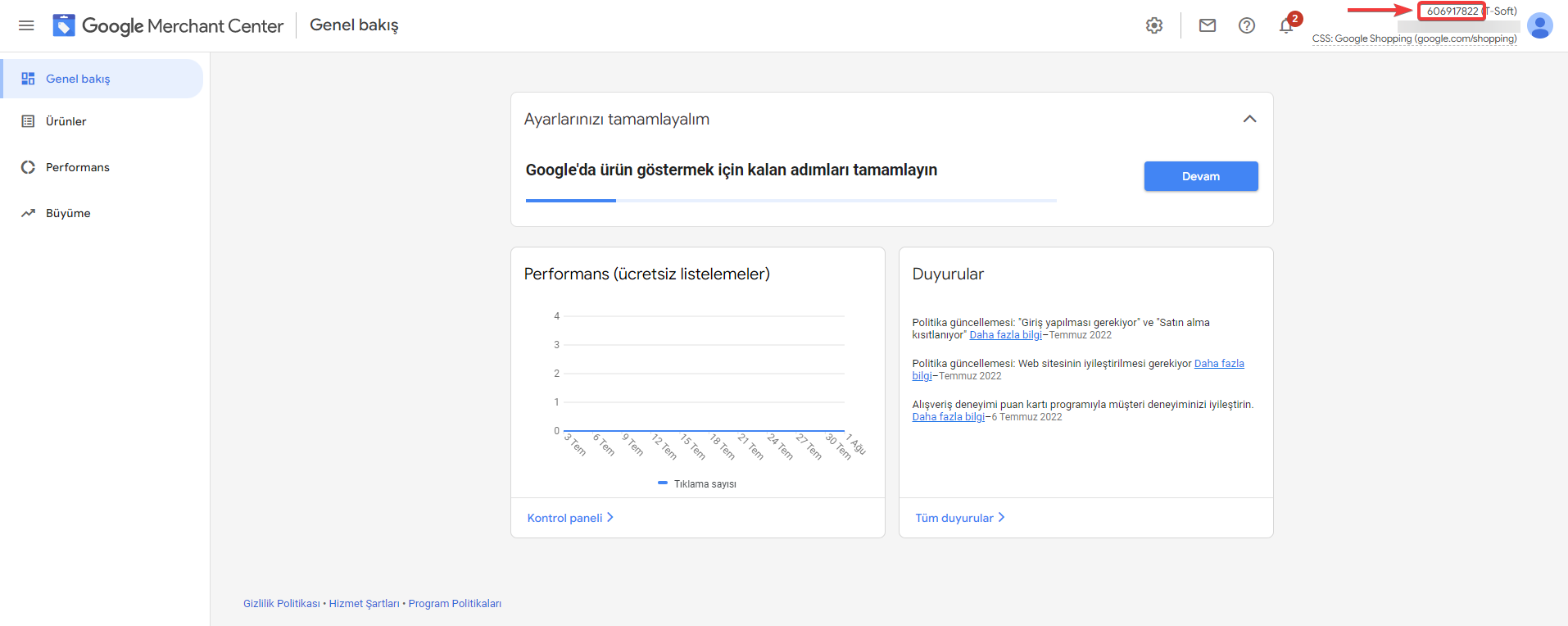
Task: Click the Genel bakış page title
Action: [x=354, y=25]
